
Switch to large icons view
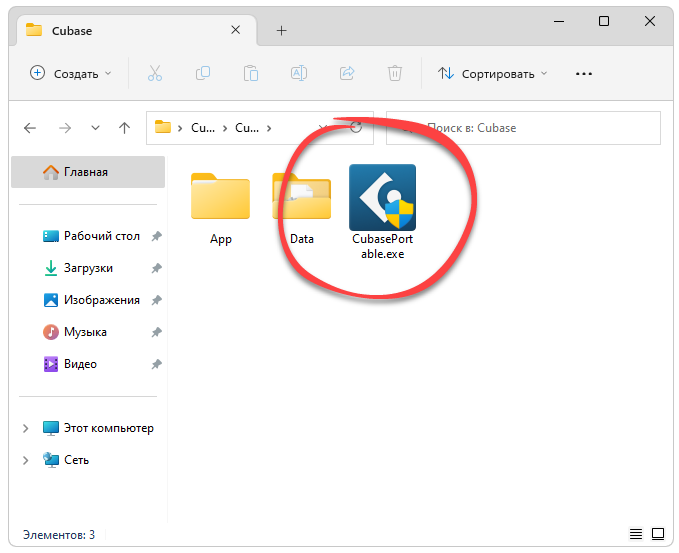pos(658,534)
